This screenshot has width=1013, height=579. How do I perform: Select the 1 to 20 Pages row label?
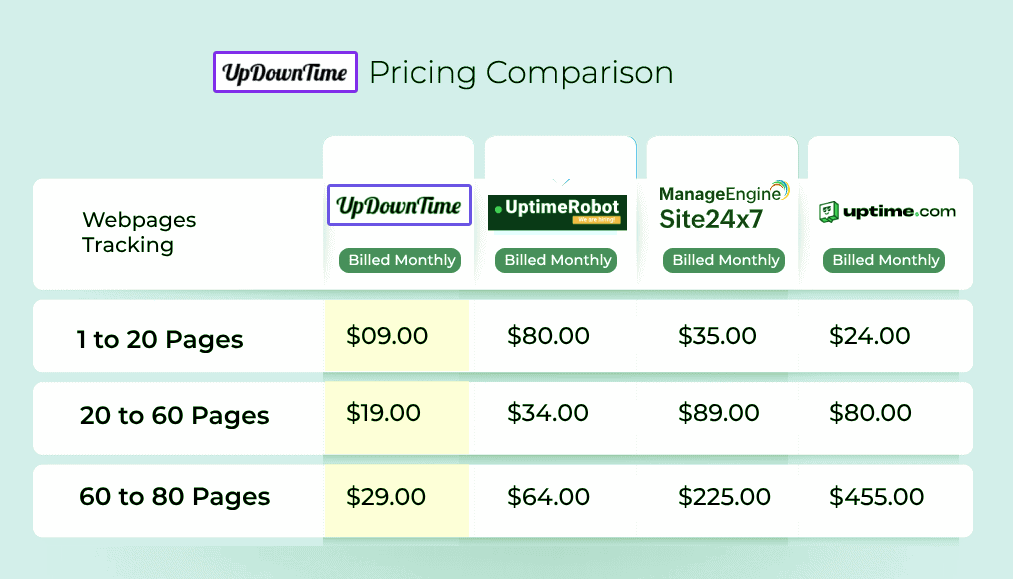pos(160,340)
